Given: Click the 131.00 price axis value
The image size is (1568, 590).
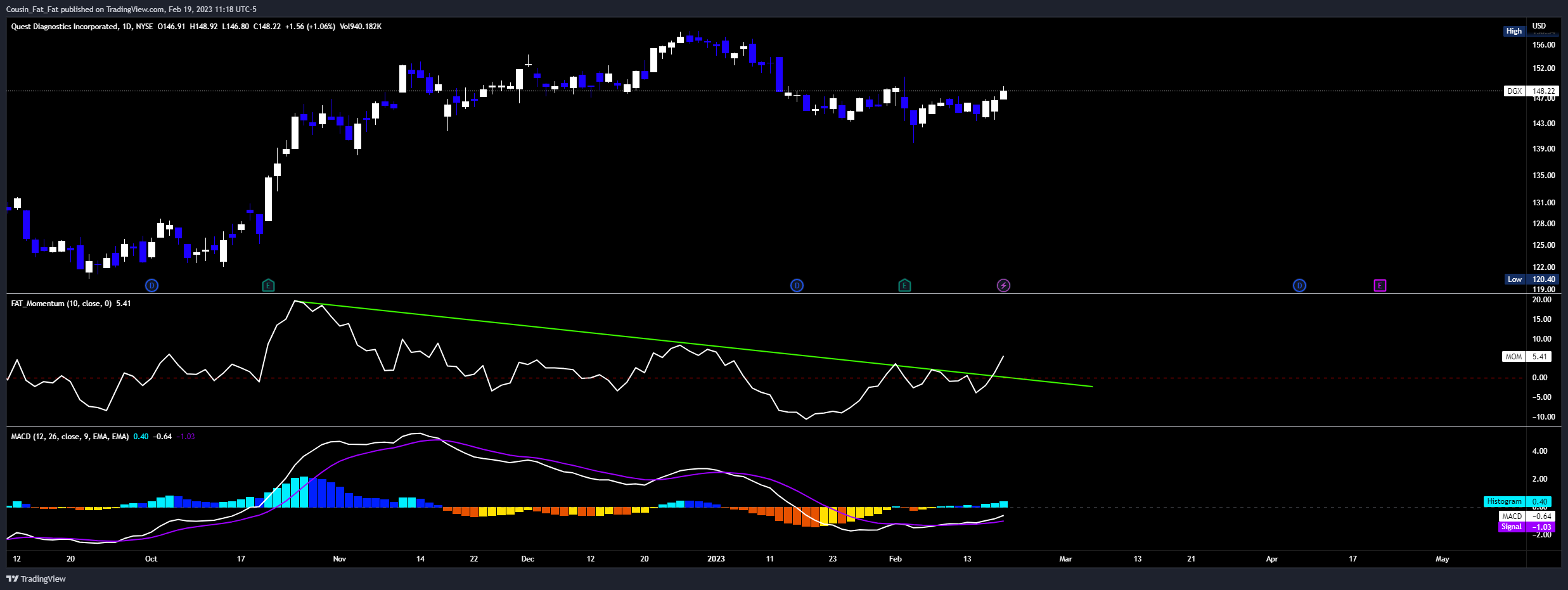Looking at the screenshot, I should tap(1544, 203).
